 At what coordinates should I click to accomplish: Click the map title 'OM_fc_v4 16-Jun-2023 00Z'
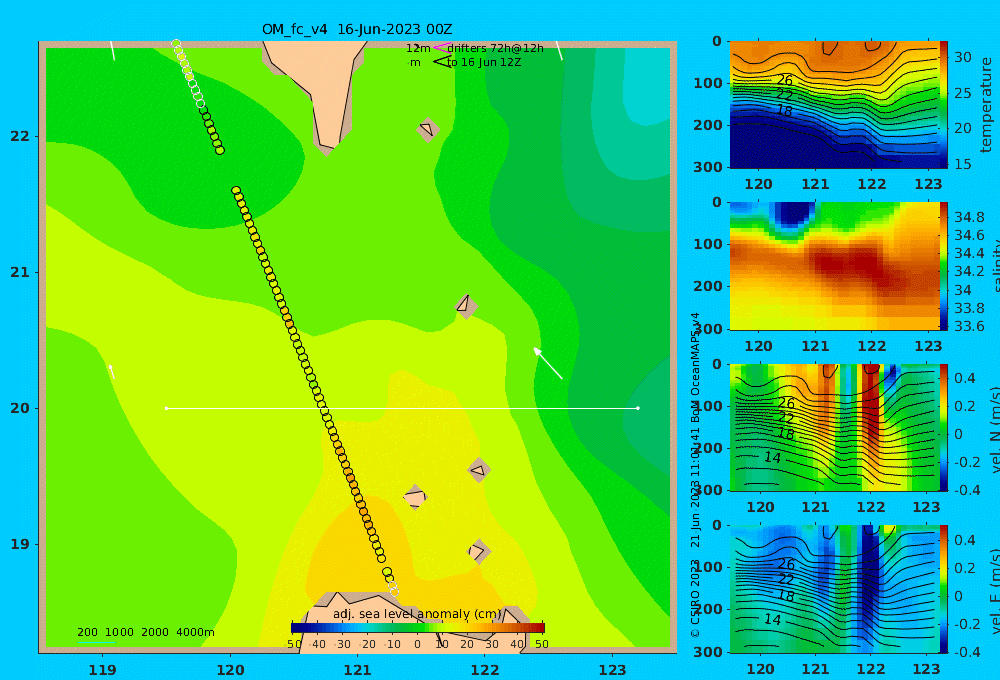pos(357,29)
